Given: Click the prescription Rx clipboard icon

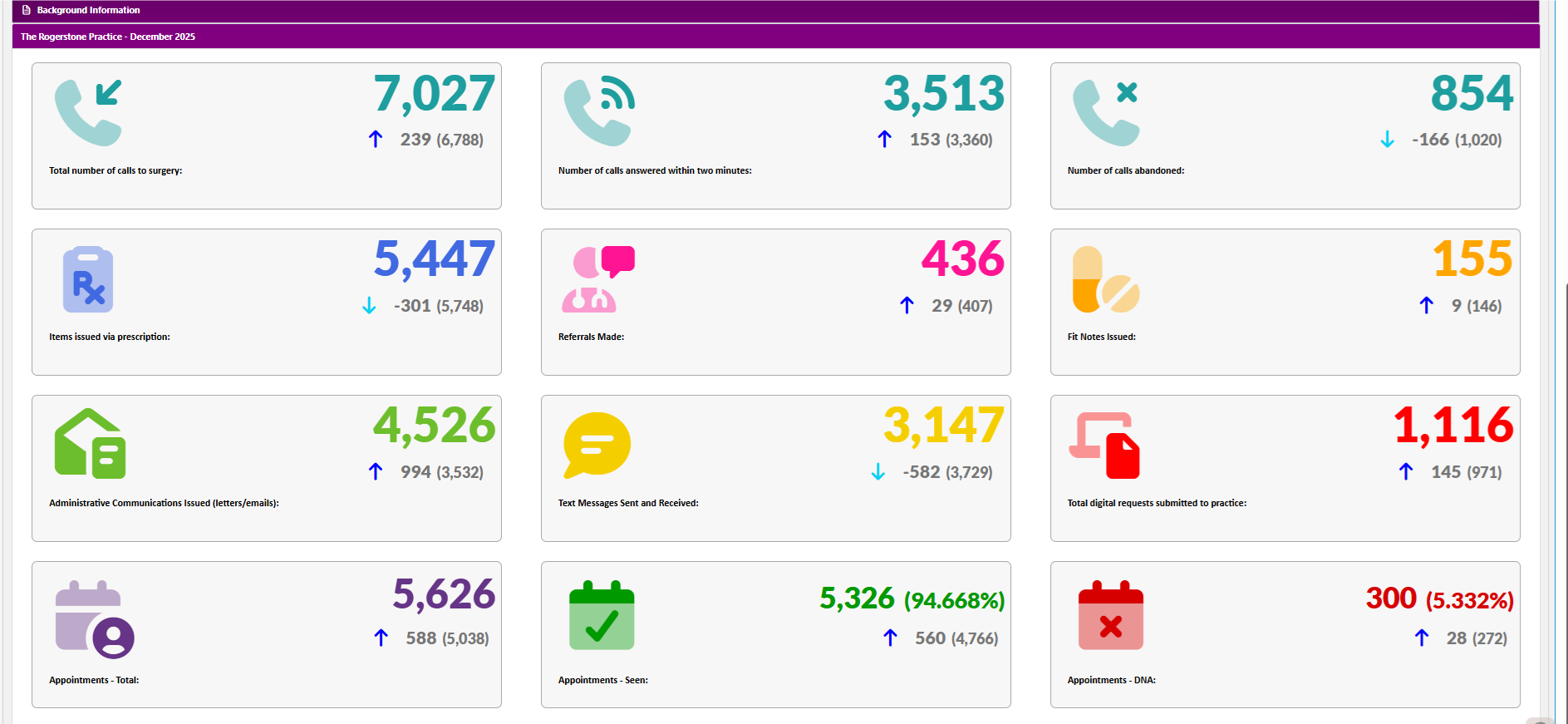Looking at the screenshot, I should (88, 279).
